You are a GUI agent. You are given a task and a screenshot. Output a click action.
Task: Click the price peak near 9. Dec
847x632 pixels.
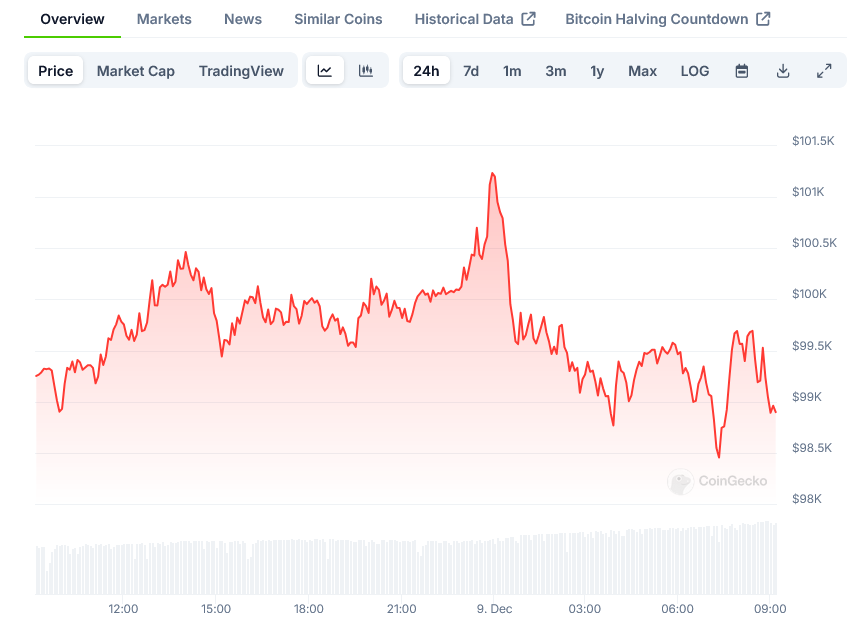click(492, 174)
